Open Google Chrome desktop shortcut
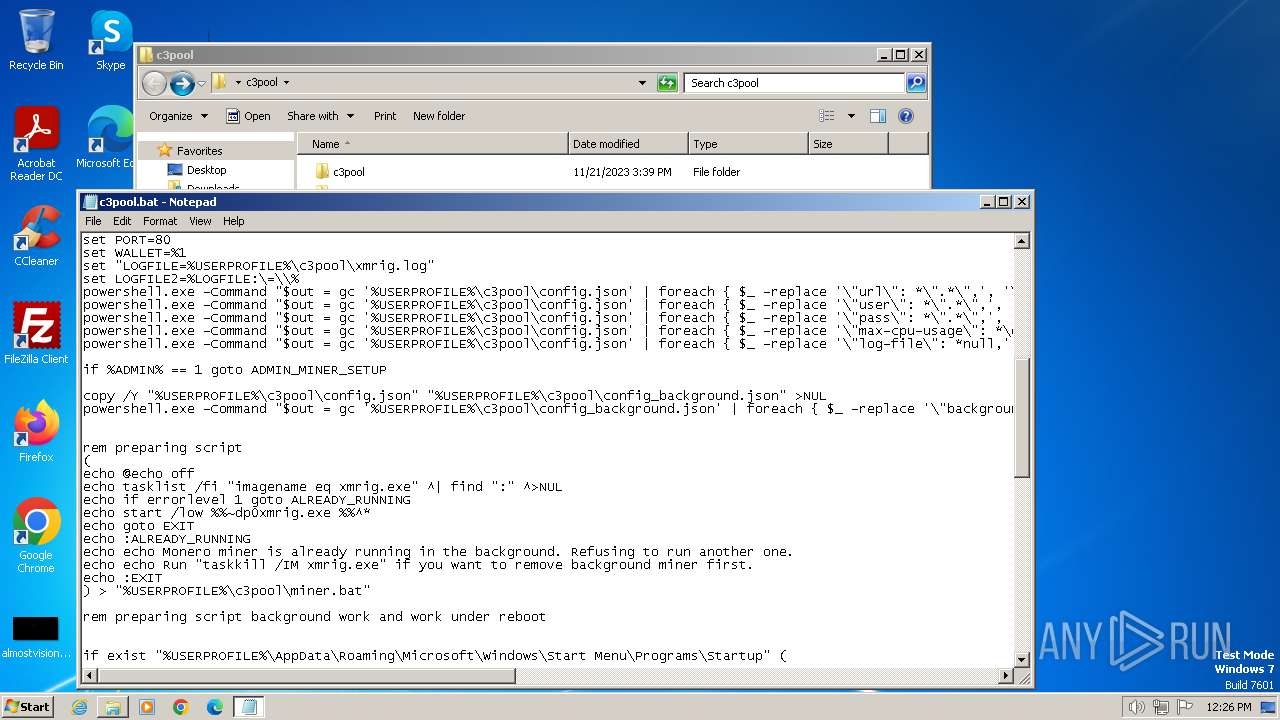This screenshot has width=1280, height=720. [36, 536]
